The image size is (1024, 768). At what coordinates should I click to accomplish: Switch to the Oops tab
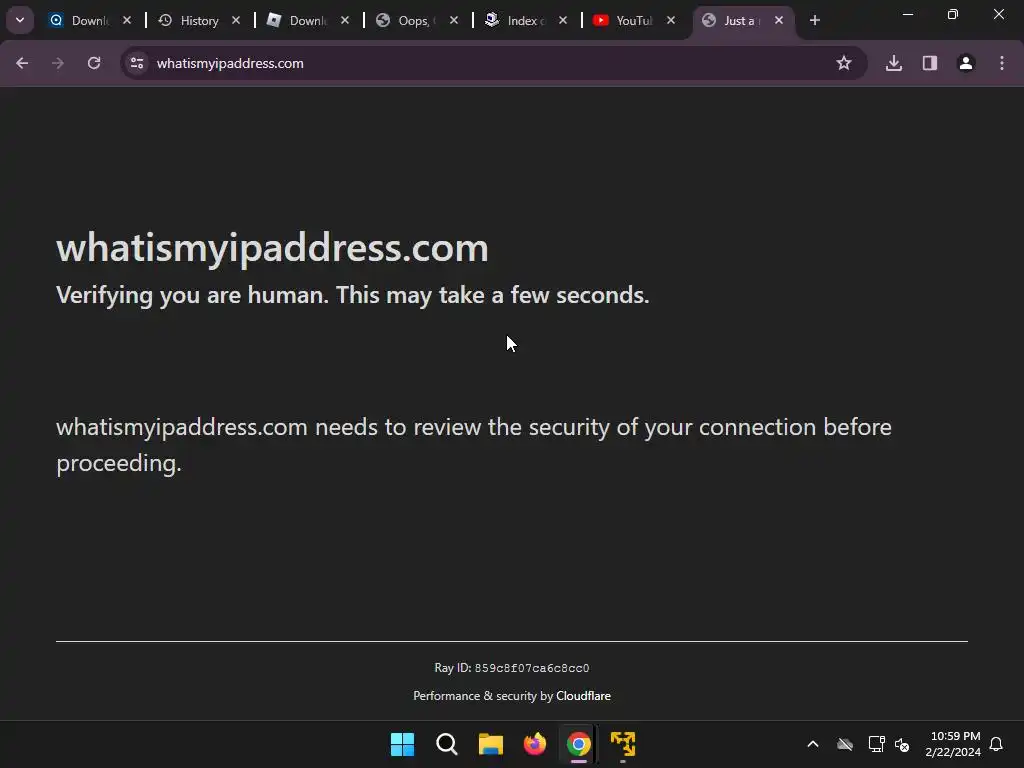(x=416, y=21)
